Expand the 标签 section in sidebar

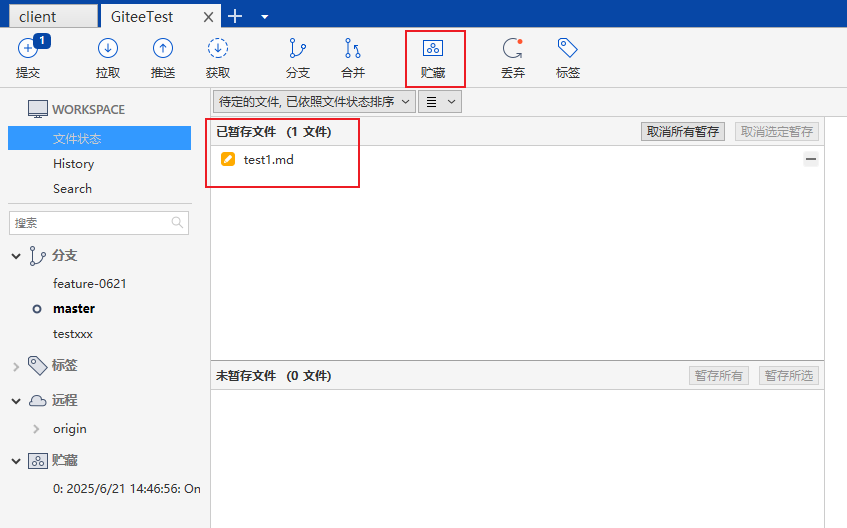(x=16, y=366)
